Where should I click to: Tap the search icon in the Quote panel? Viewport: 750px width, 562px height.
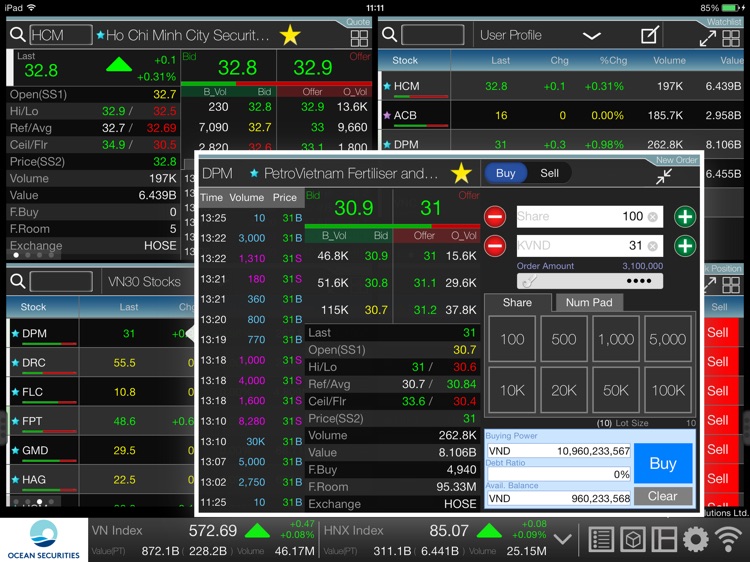18,34
